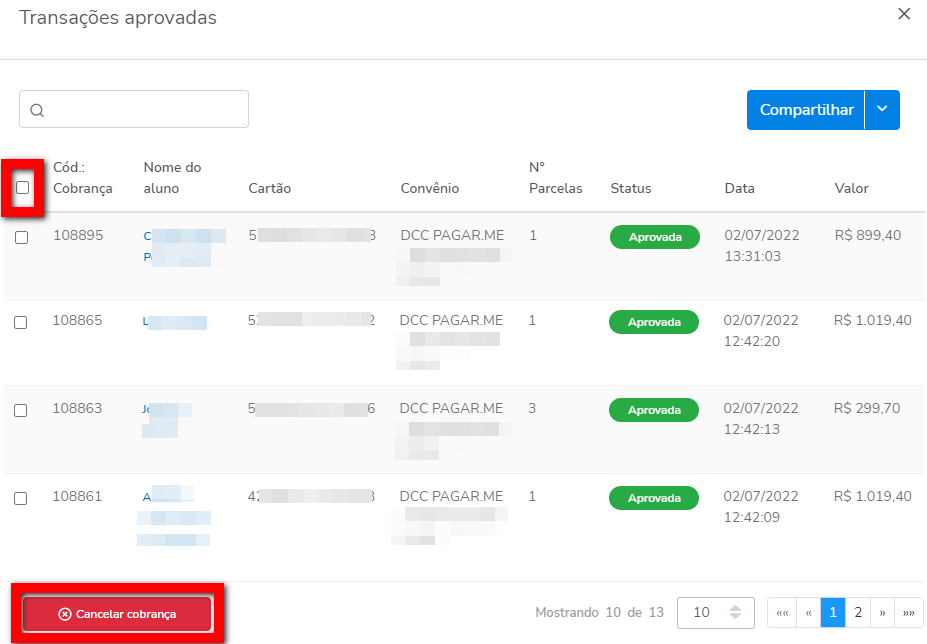The image size is (927, 644).
Task: Go to the previous page arrow
Action: (808, 612)
